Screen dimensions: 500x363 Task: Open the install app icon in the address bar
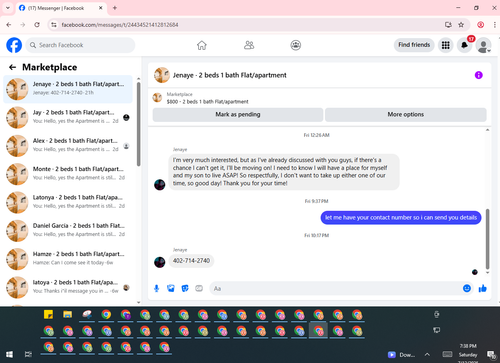[448, 25]
